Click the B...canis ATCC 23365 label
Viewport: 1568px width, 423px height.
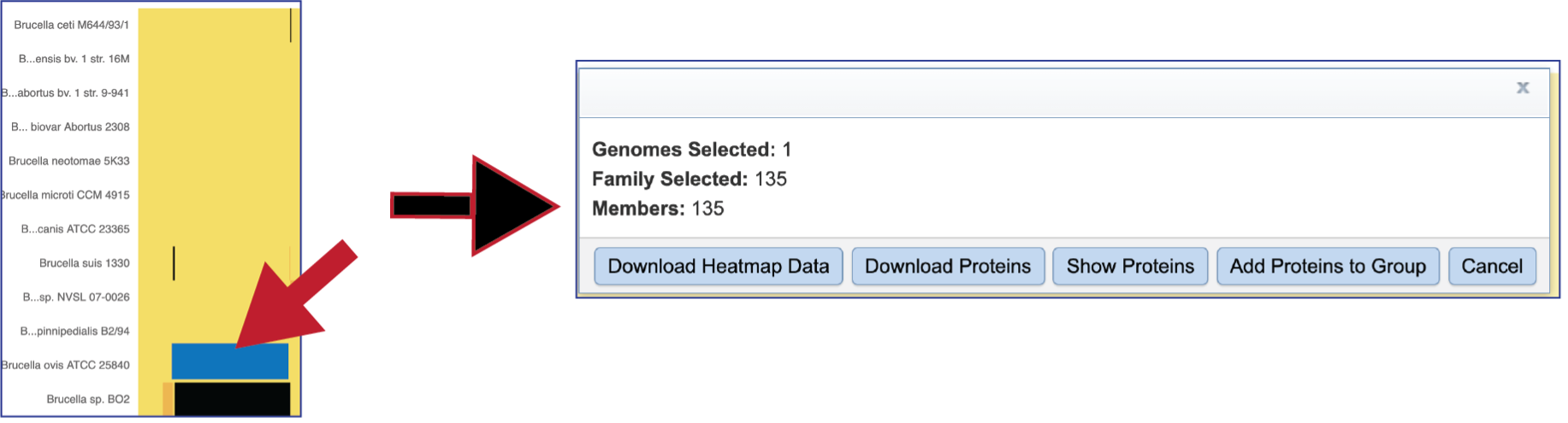coord(75,229)
